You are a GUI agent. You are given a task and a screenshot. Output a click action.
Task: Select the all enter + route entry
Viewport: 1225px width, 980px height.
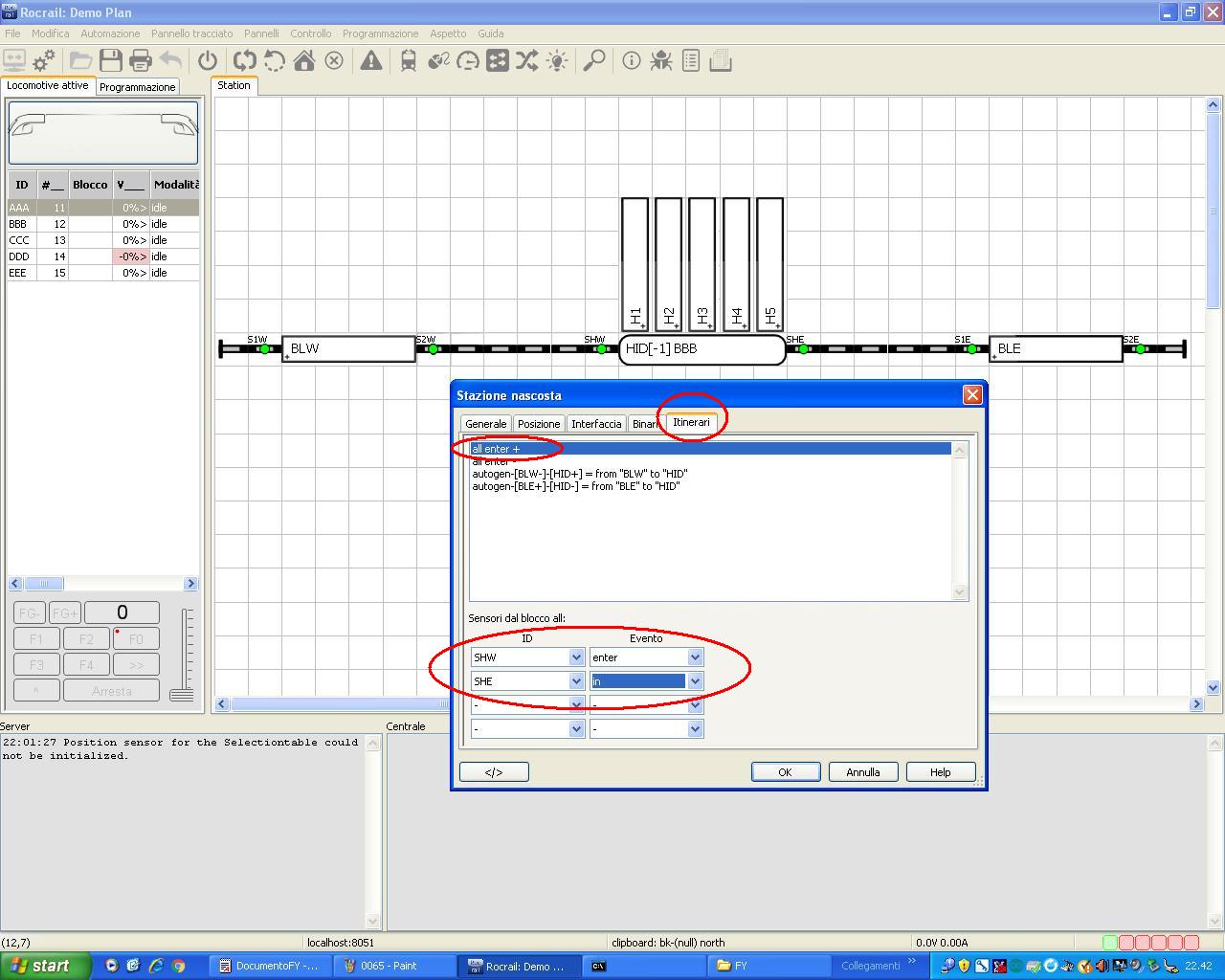pos(710,449)
